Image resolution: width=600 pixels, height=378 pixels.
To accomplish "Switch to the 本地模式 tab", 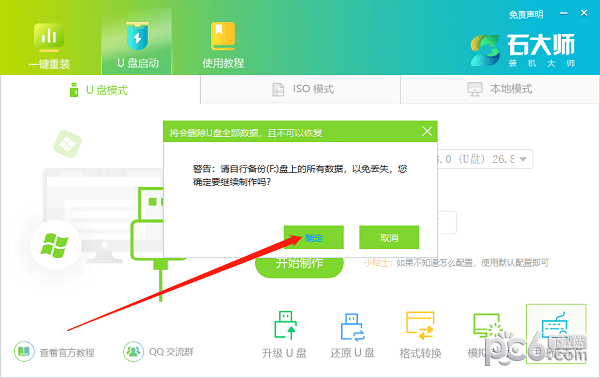I will coord(500,89).
